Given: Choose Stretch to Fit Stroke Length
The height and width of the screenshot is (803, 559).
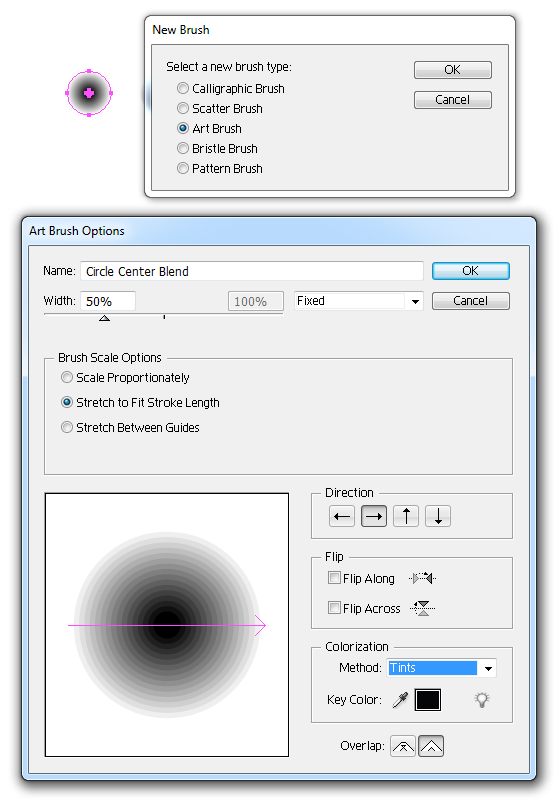Looking at the screenshot, I should (x=67, y=403).
